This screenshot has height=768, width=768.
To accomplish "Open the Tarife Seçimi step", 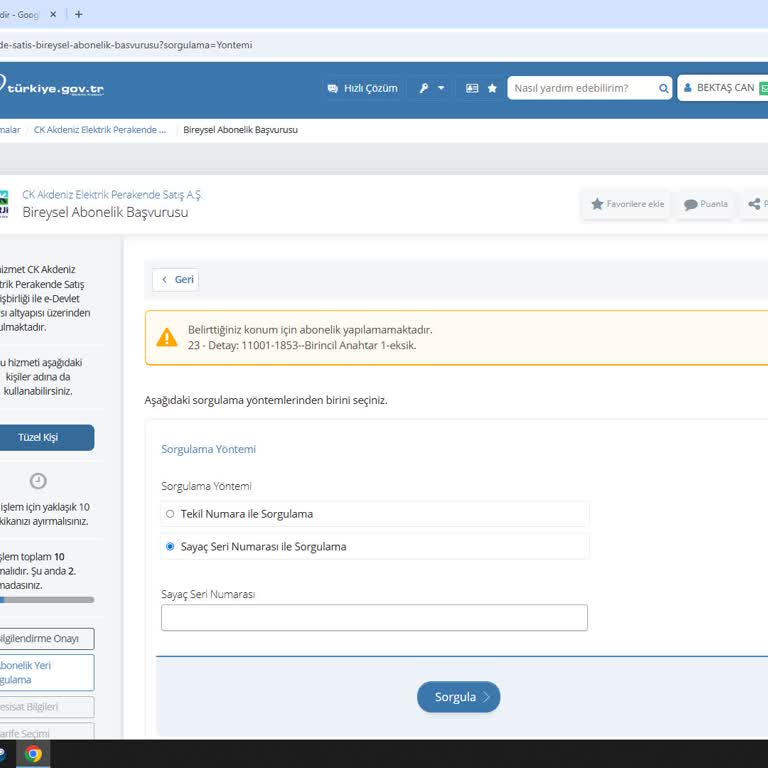I will pos(47,732).
